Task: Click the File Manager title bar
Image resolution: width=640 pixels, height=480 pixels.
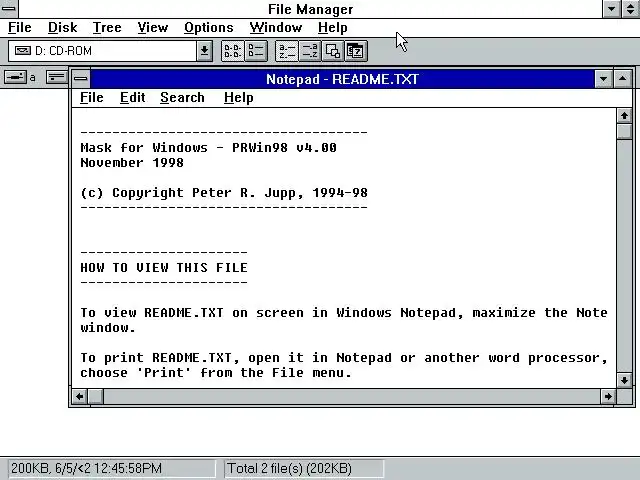Action: click(x=310, y=9)
